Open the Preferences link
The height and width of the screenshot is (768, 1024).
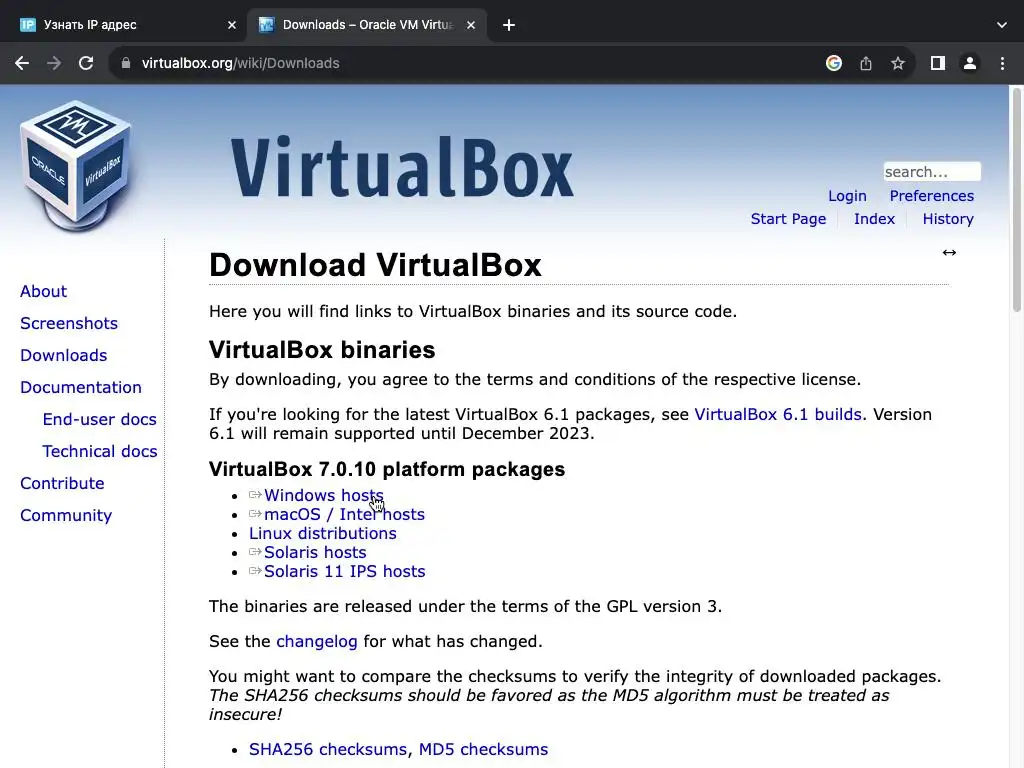931,196
